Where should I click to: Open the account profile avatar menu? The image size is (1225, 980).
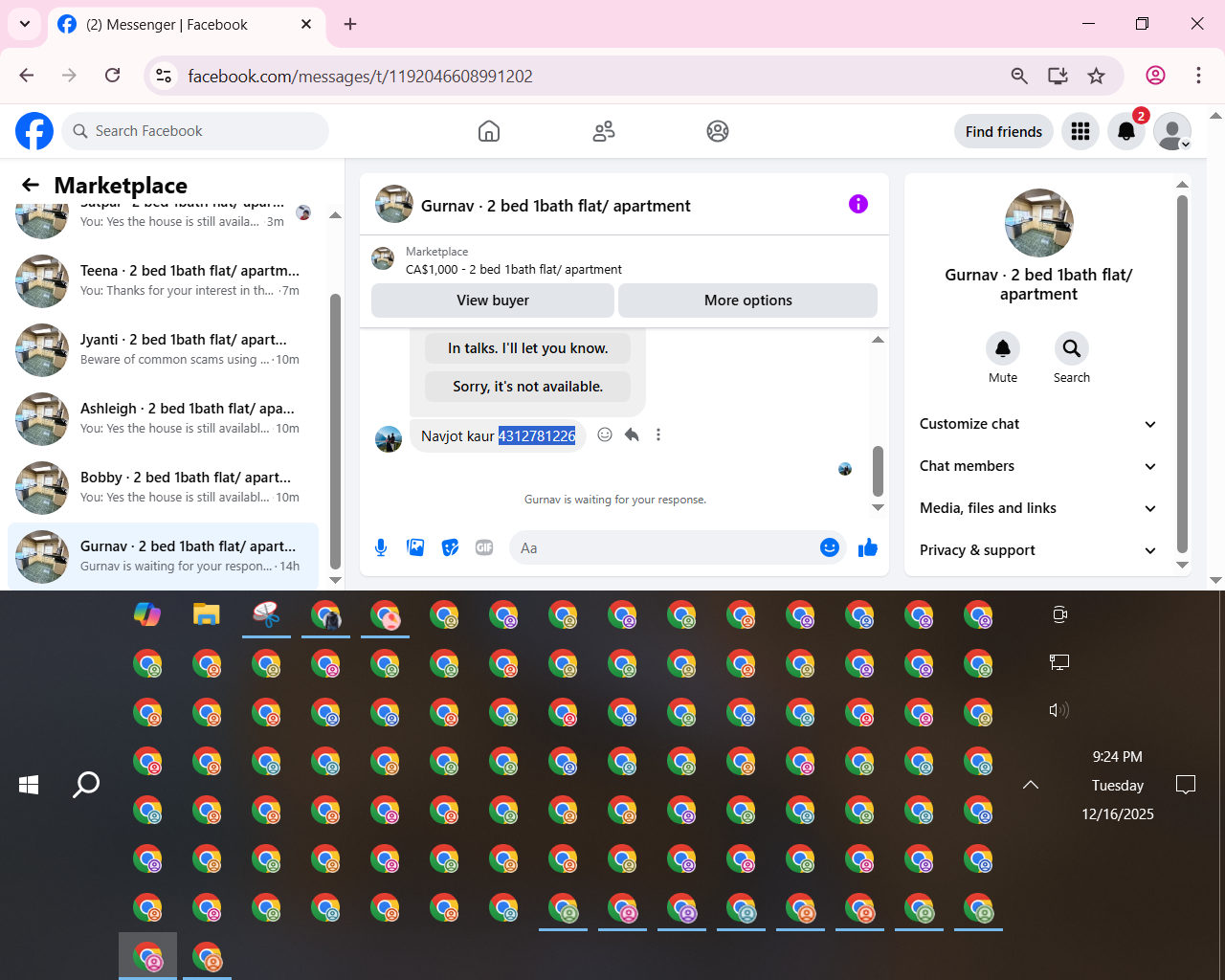1172,131
